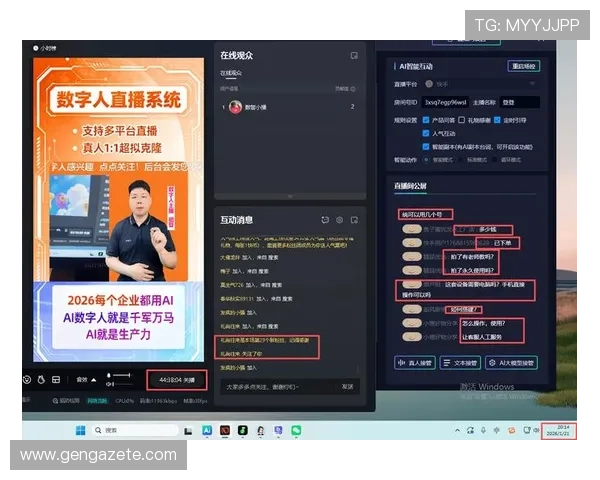Click the second icon under the live preview
The image size is (600, 480).
coord(41,379)
